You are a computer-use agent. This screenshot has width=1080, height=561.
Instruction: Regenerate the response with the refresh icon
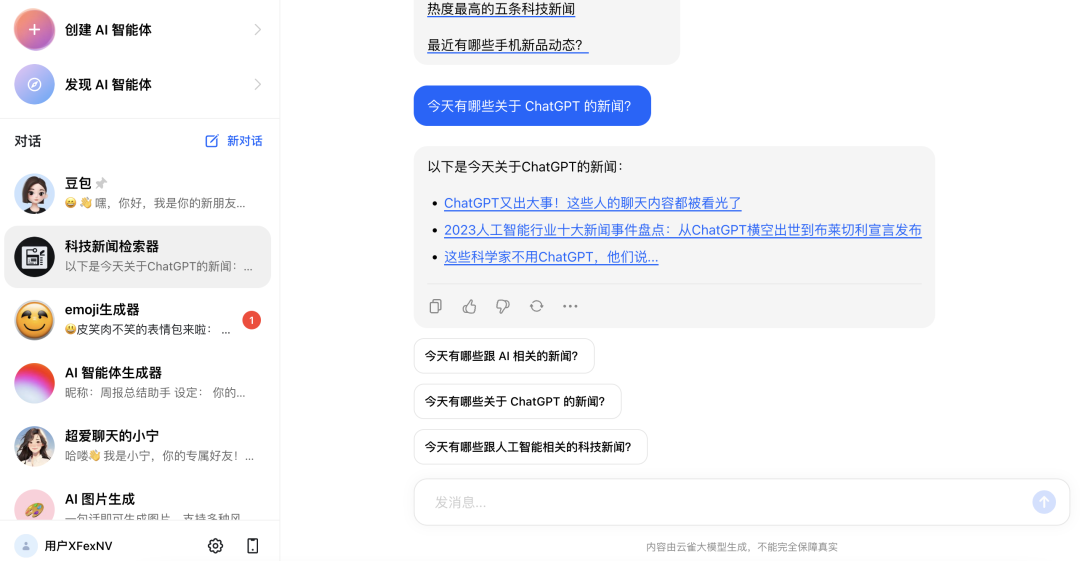[x=537, y=306]
